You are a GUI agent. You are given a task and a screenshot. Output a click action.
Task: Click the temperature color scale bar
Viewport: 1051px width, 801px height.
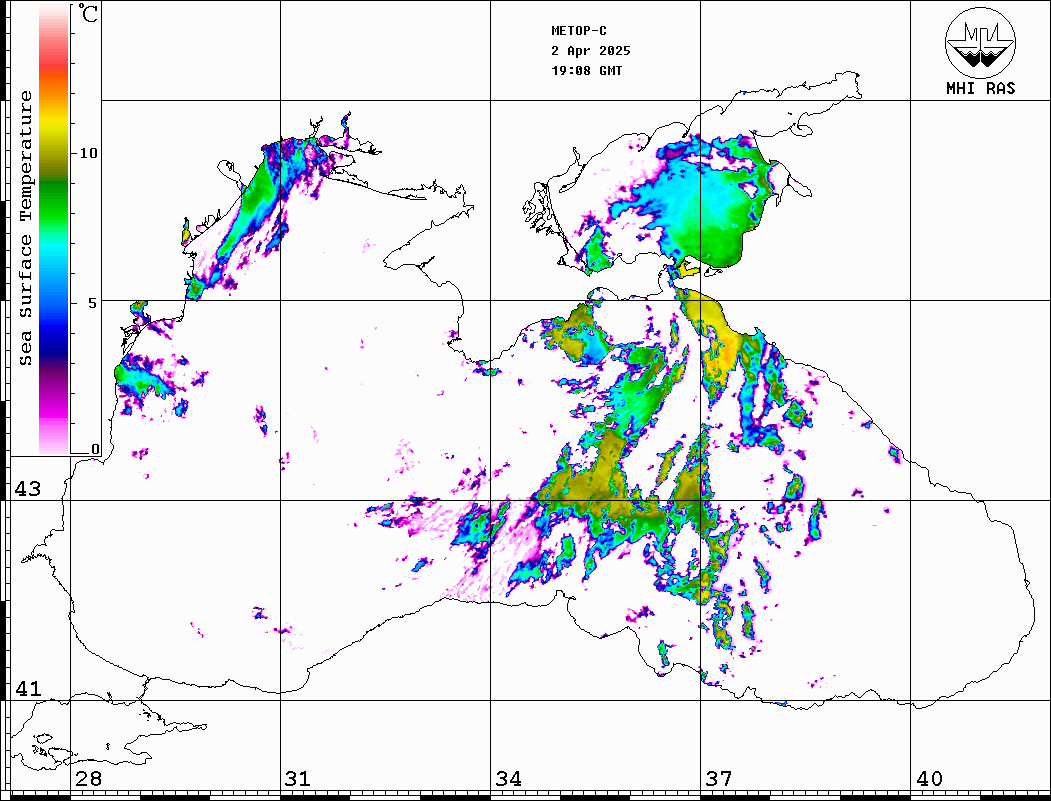[x=54, y=230]
